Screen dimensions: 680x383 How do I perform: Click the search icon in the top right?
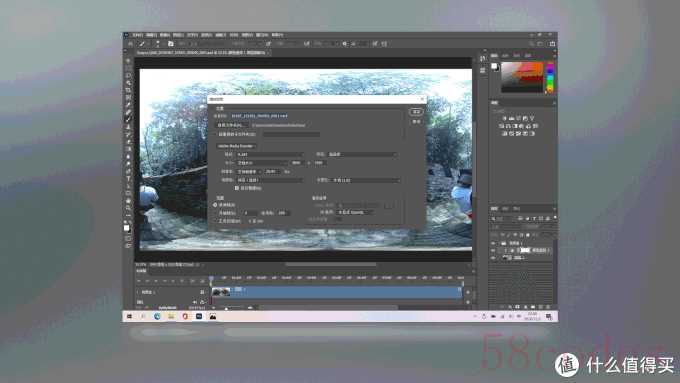(531, 44)
